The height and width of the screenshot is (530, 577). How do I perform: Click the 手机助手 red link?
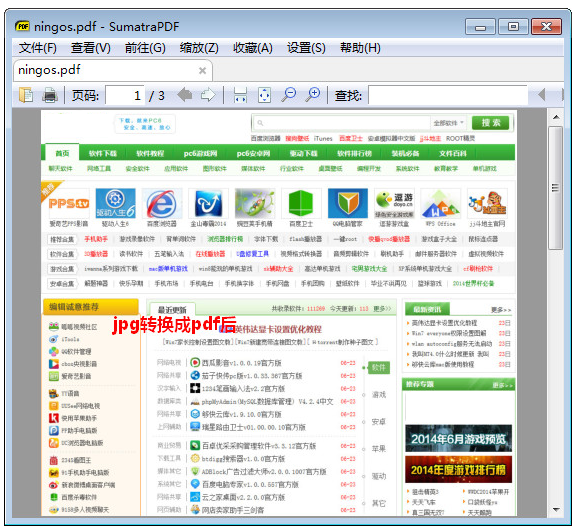pos(96,239)
